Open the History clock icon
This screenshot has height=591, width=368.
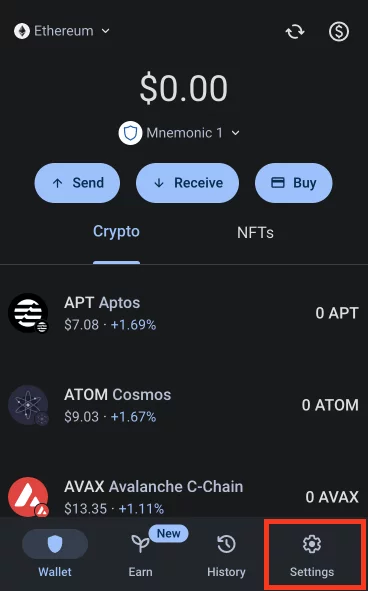coord(226,544)
